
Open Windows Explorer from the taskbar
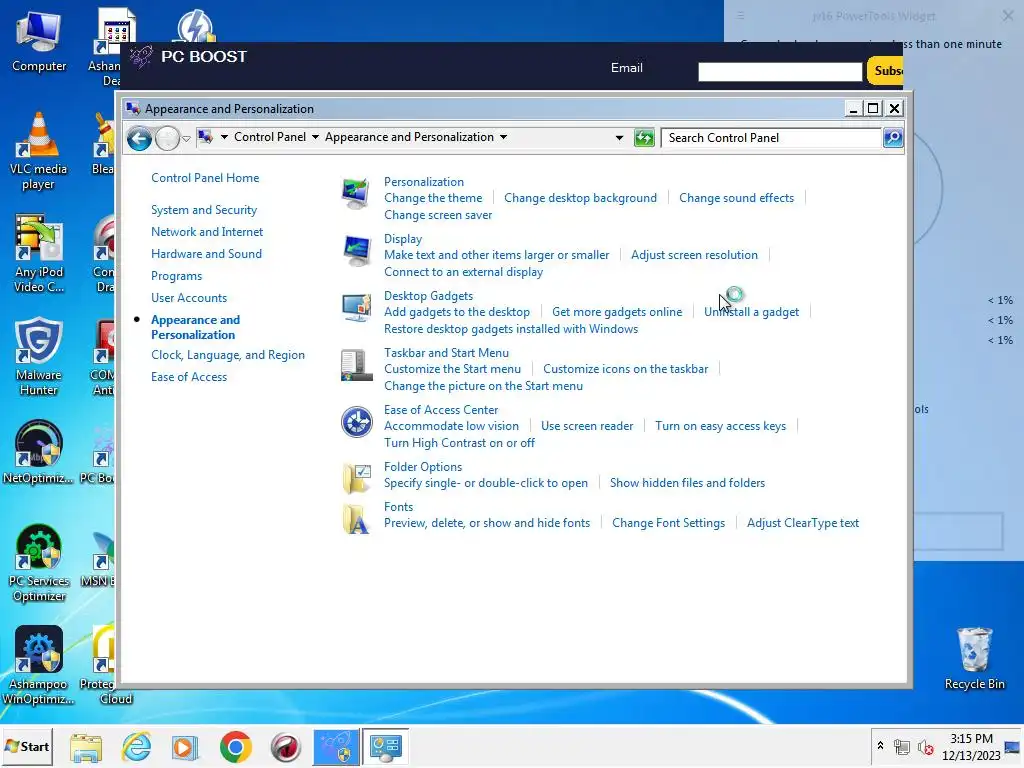pos(86,747)
